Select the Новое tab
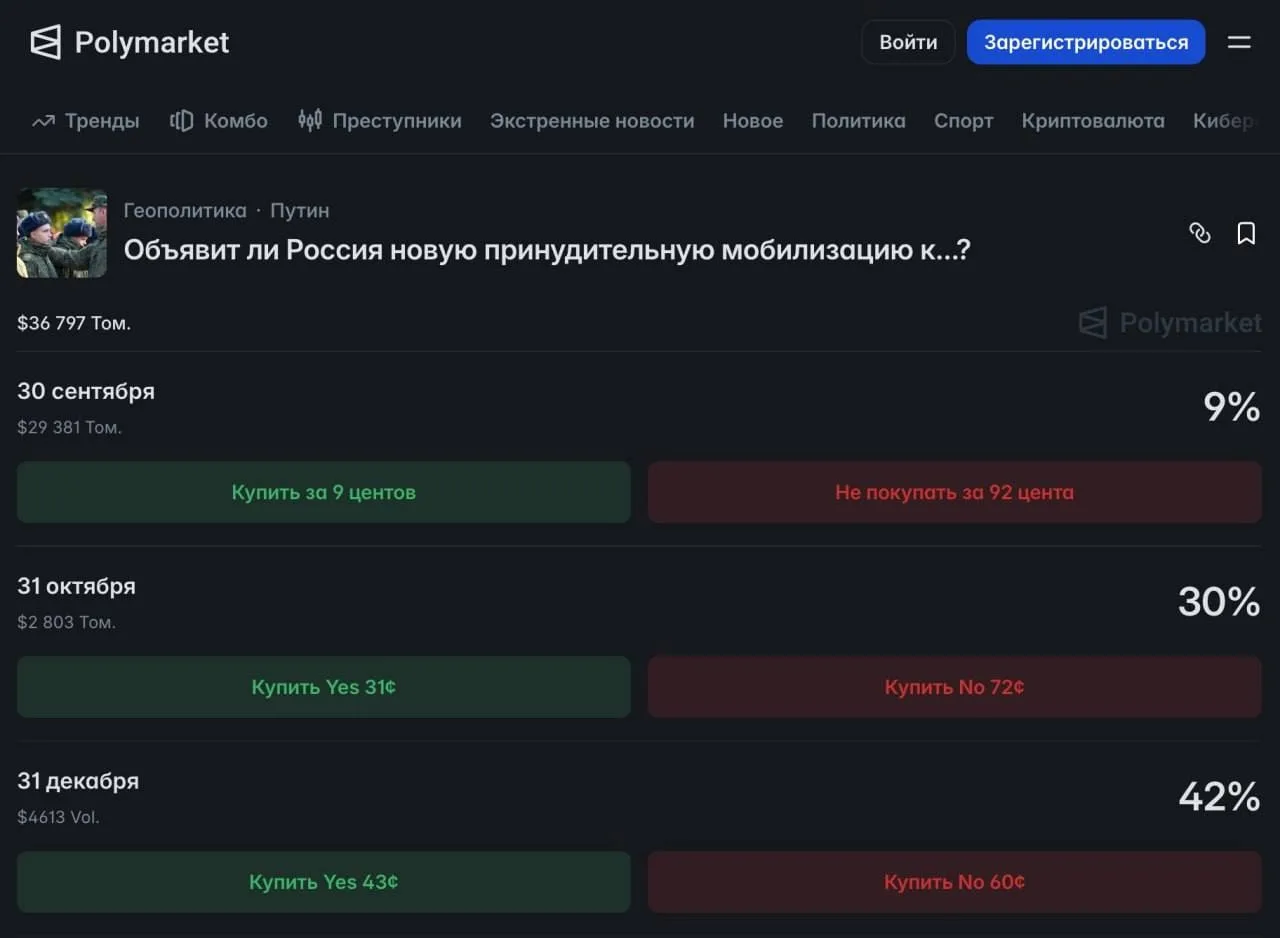1280x938 pixels. pyautogui.click(x=753, y=121)
